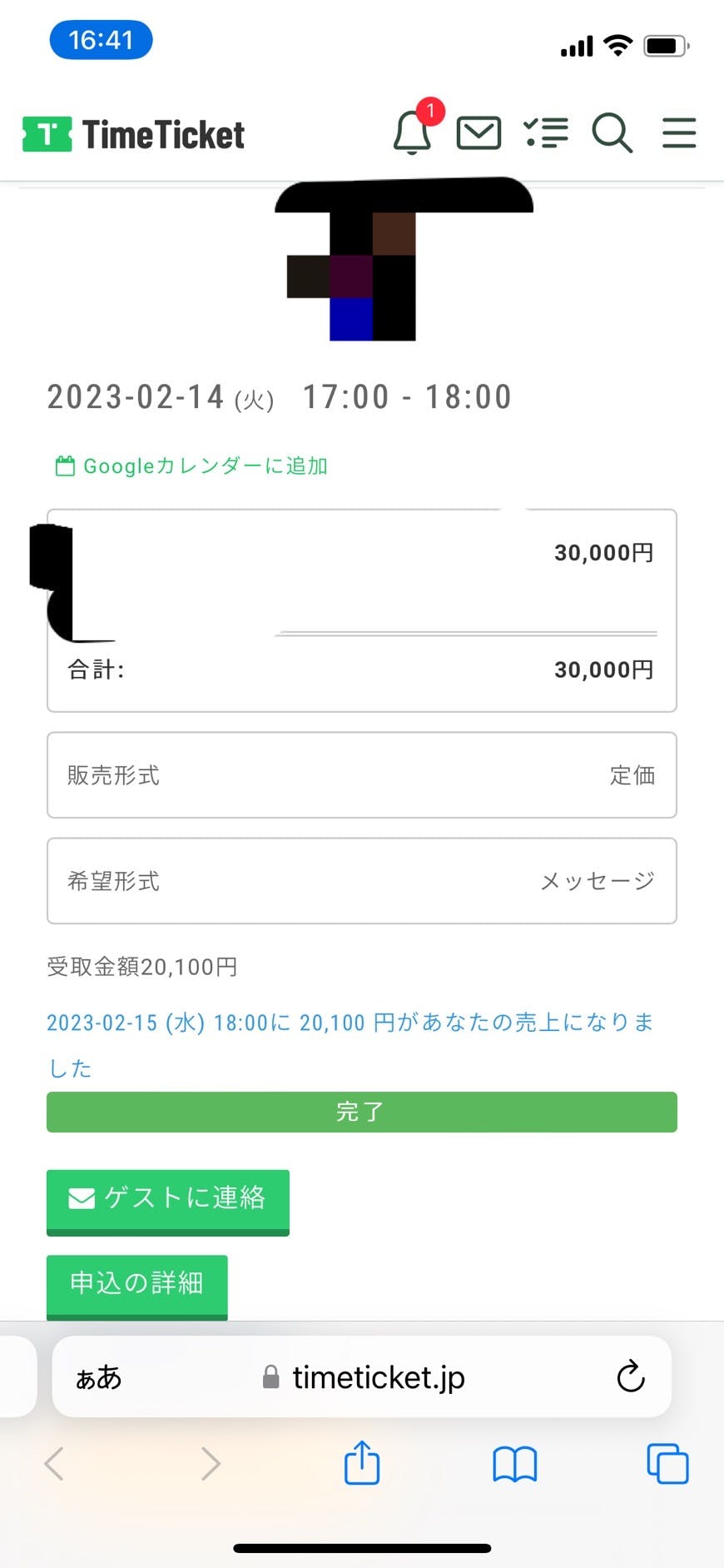The image size is (724, 1568).
Task: Tap the ゲストに連絡 button
Action: [168, 1200]
